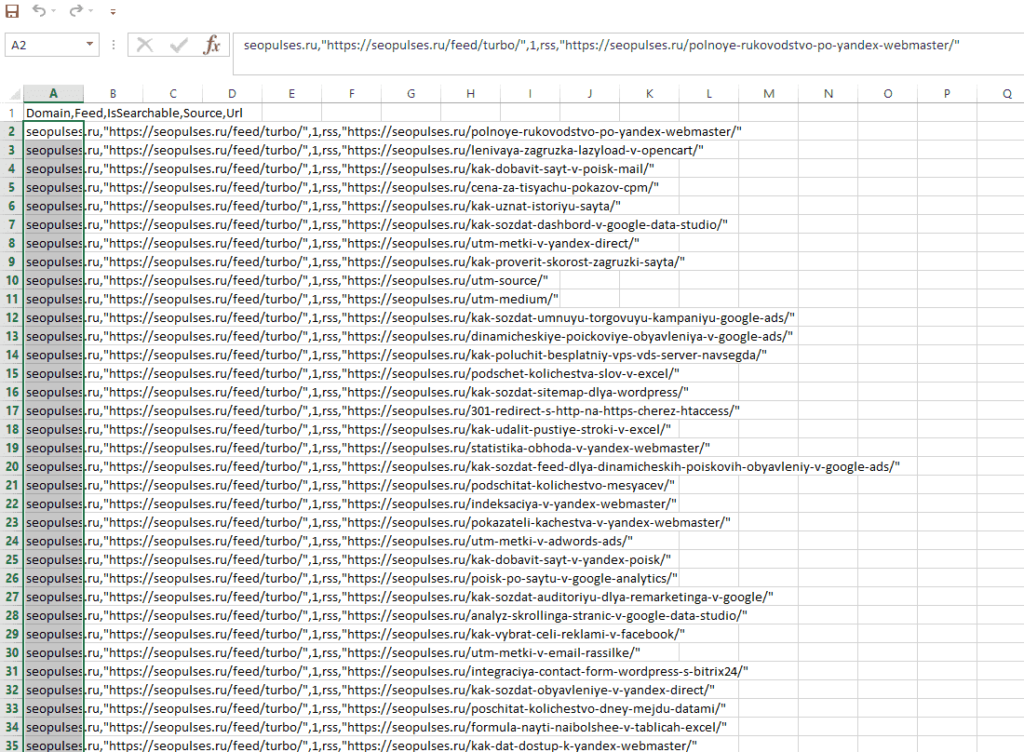Click row with 'formula-nayti-naibolshee-v-tablicah-excel' URL
1024x752 pixels.
(376, 727)
